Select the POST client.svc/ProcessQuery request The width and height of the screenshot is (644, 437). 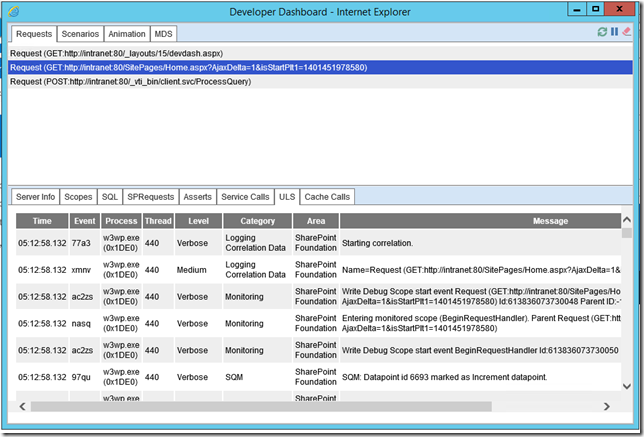tap(130, 81)
